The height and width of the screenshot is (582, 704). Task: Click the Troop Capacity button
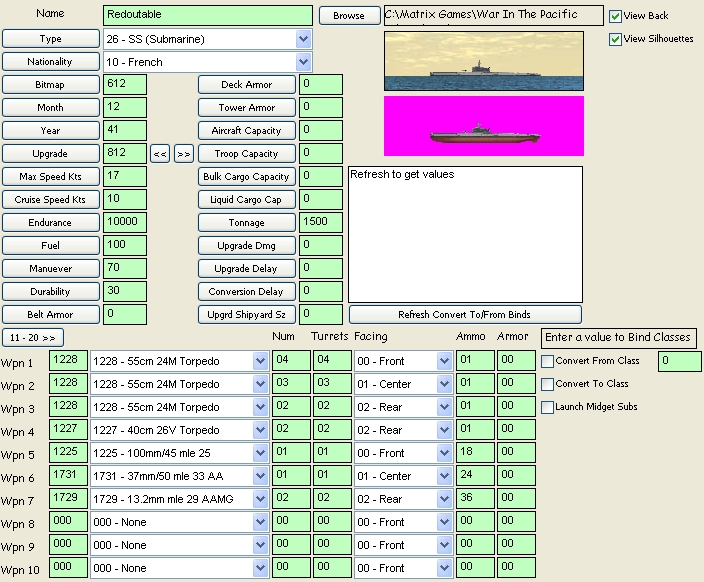pos(247,153)
